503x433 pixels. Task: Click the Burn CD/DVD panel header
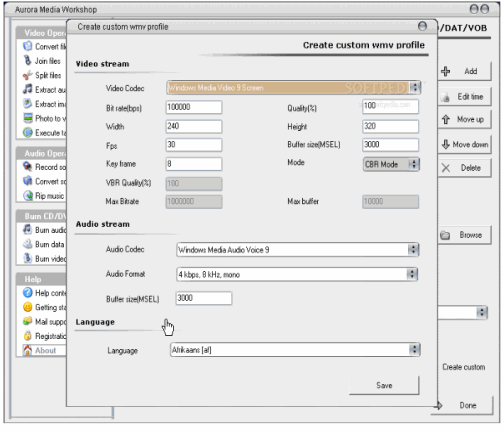pyautogui.click(x=42, y=216)
